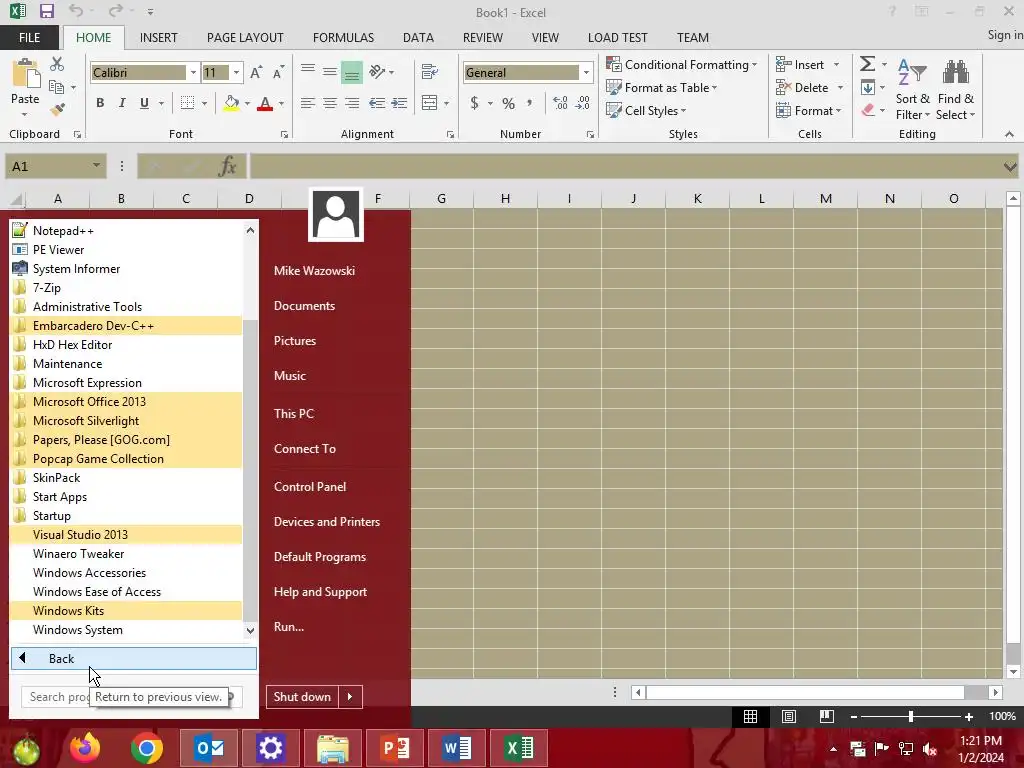Switch to the FORMULAS tab
Screen dimensions: 1024x768
click(x=344, y=38)
